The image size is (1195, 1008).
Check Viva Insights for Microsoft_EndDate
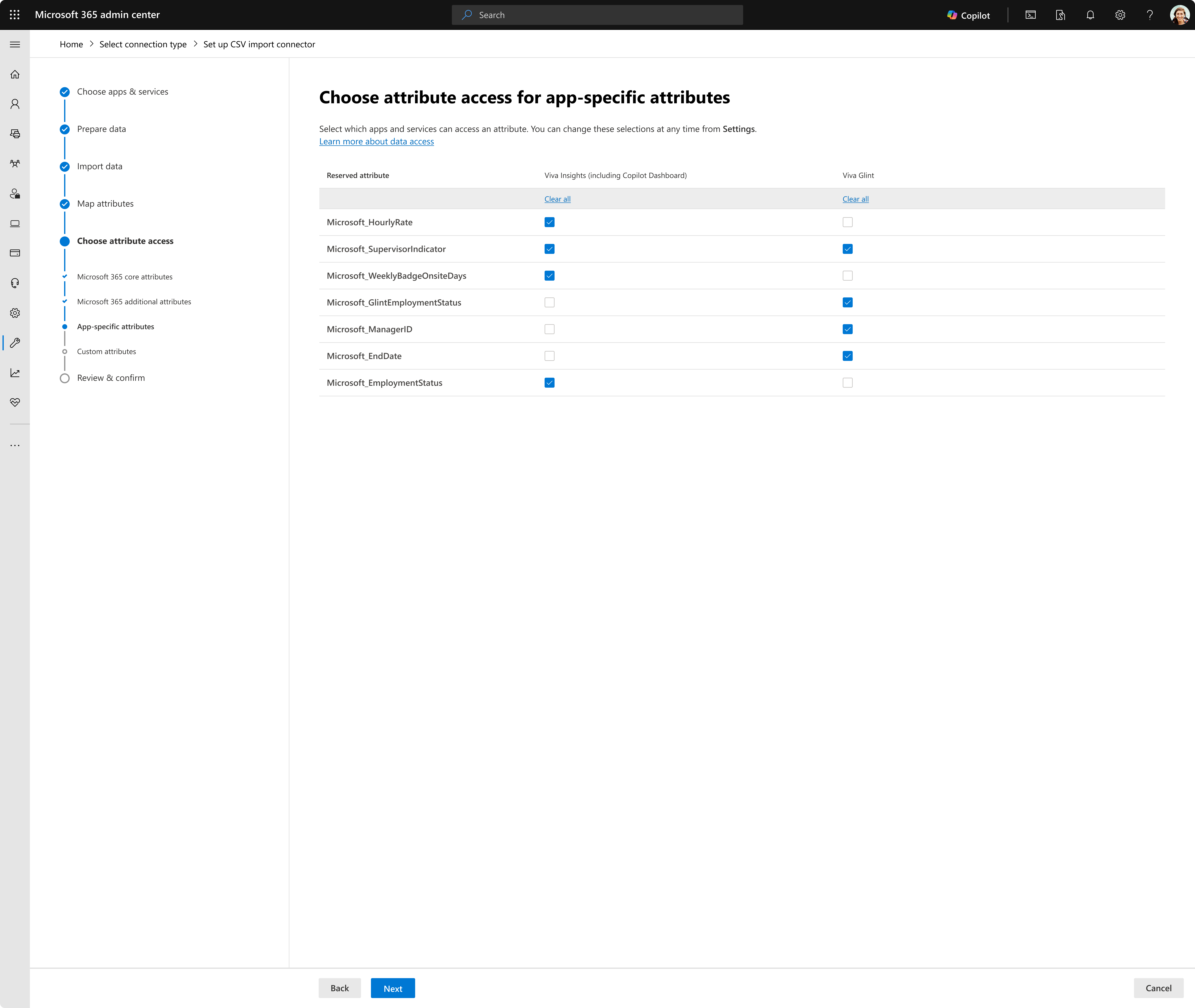pos(549,356)
